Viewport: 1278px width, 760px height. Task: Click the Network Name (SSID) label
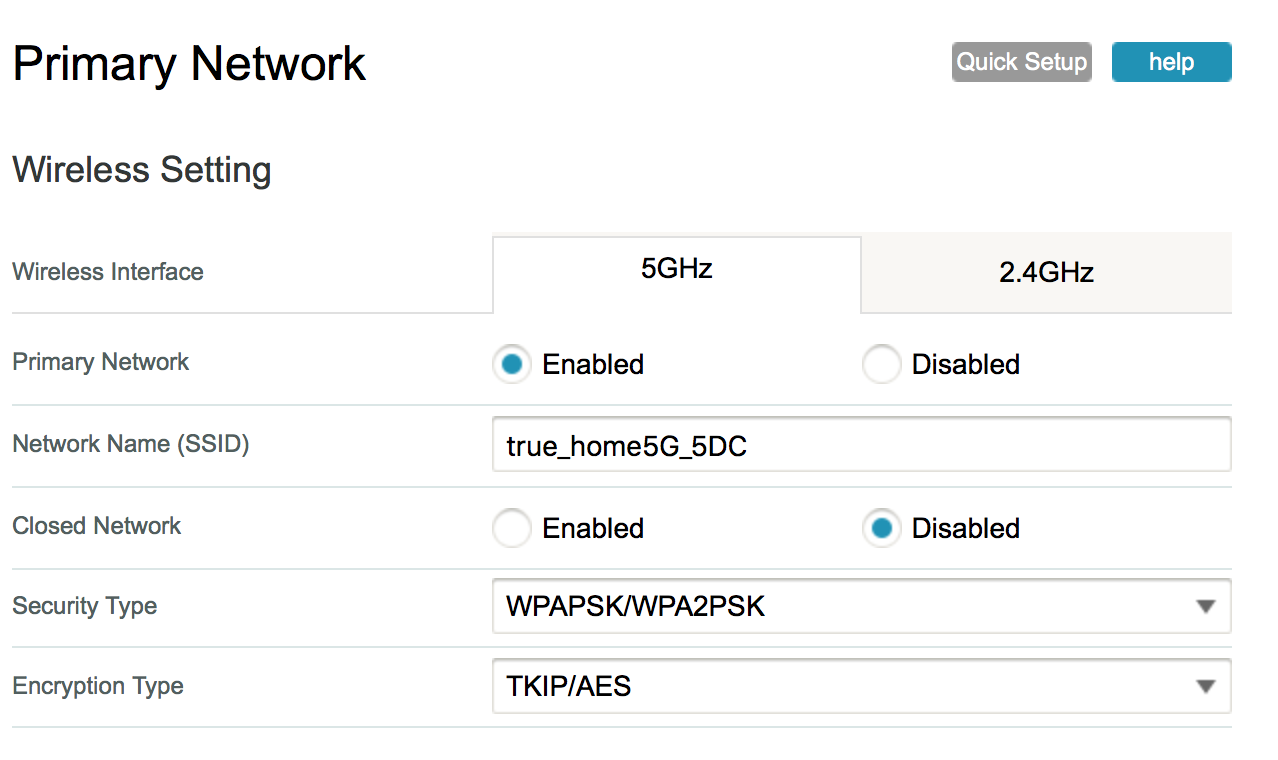[131, 444]
